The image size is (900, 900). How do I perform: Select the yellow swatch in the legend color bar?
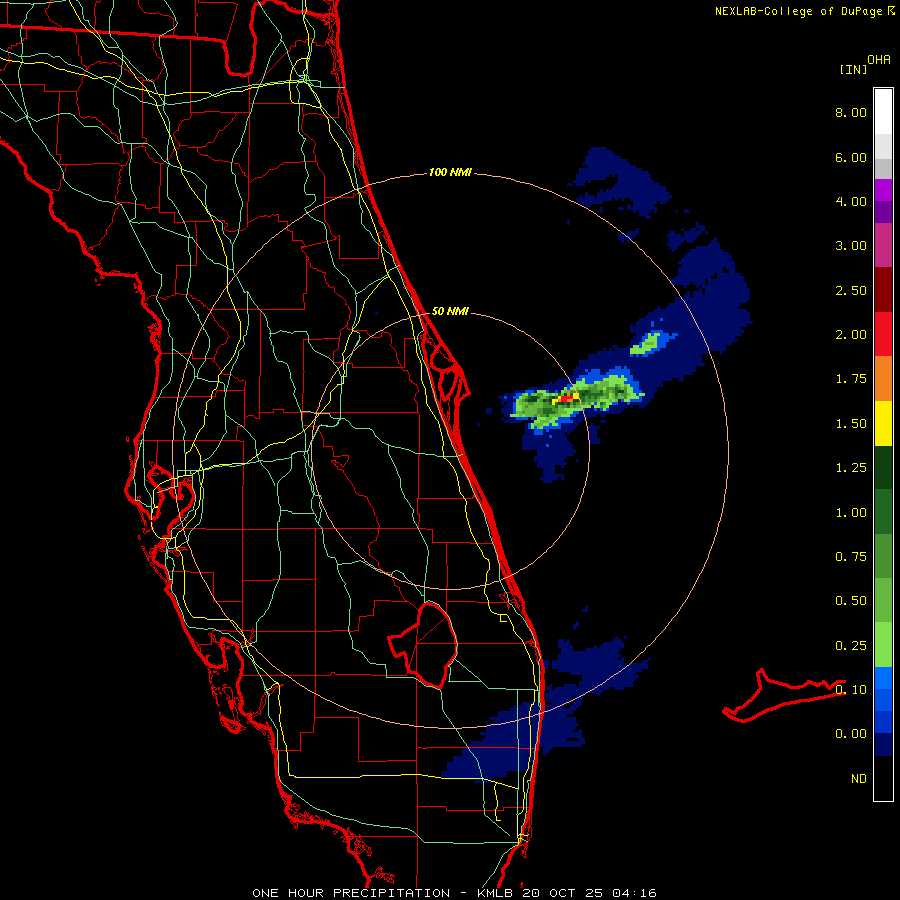[x=883, y=423]
